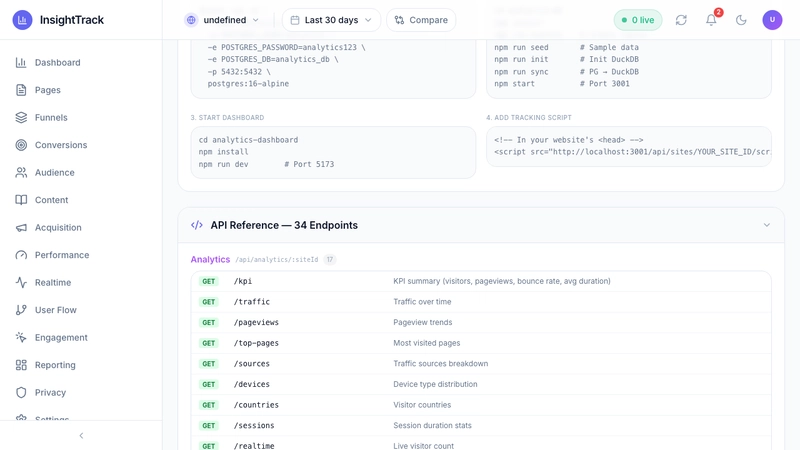The height and width of the screenshot is (450, 800).
Task: Click the 0 live status badge
Action: (x=638, y=20)
